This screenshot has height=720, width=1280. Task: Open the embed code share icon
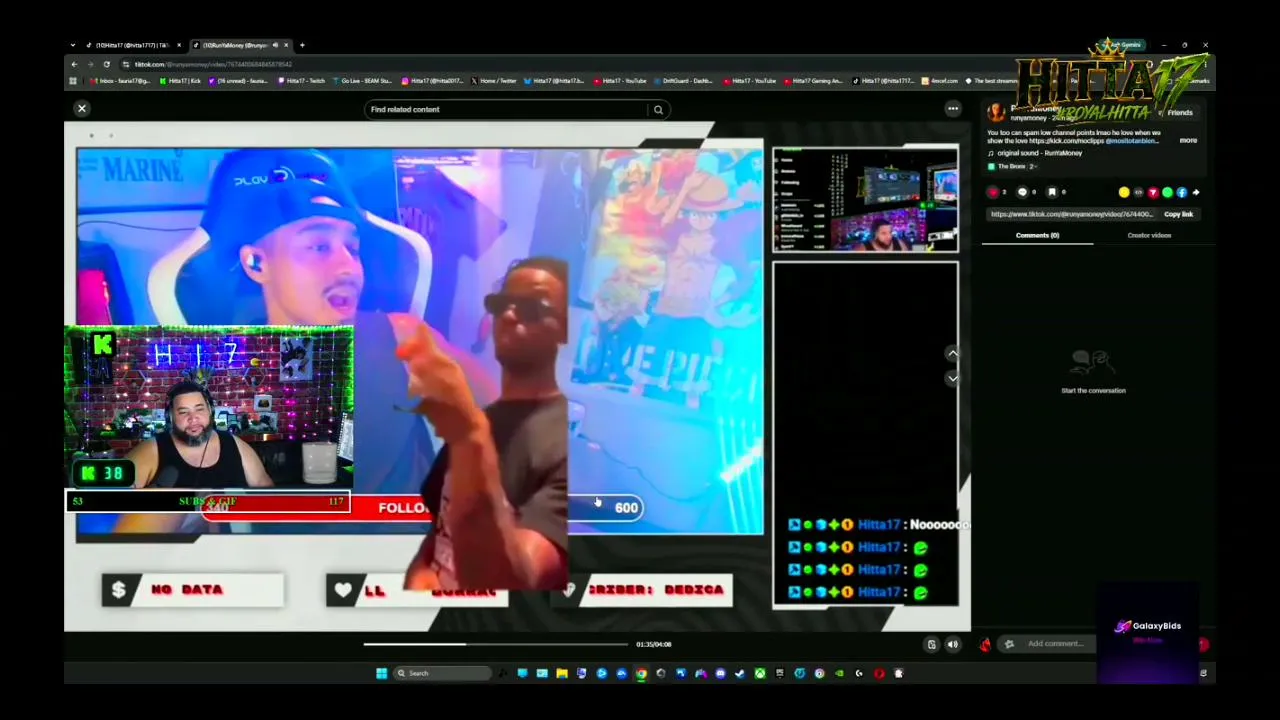(x=1138, y=192)
